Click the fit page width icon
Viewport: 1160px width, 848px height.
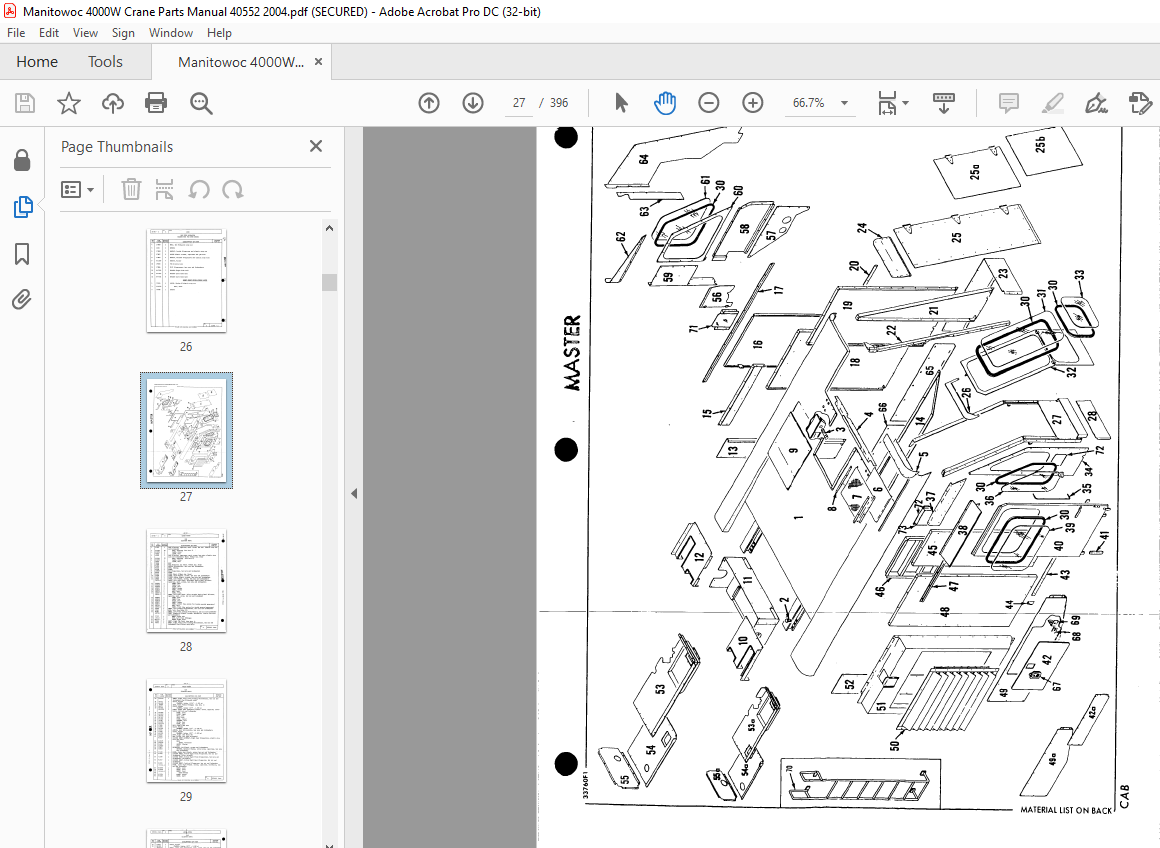click(x=887, y=103)
